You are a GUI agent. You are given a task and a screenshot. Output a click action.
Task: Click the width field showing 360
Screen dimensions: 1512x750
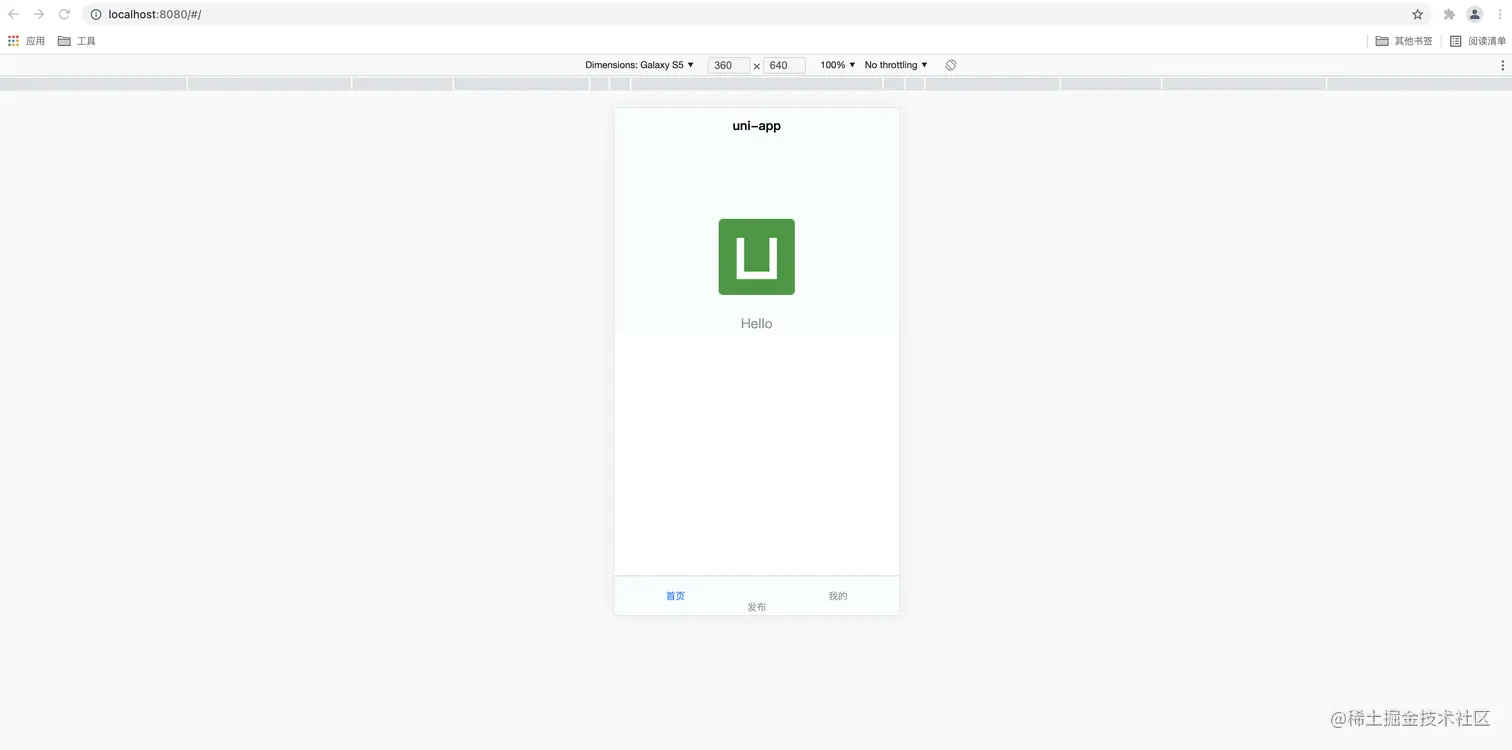click(729, 65)
